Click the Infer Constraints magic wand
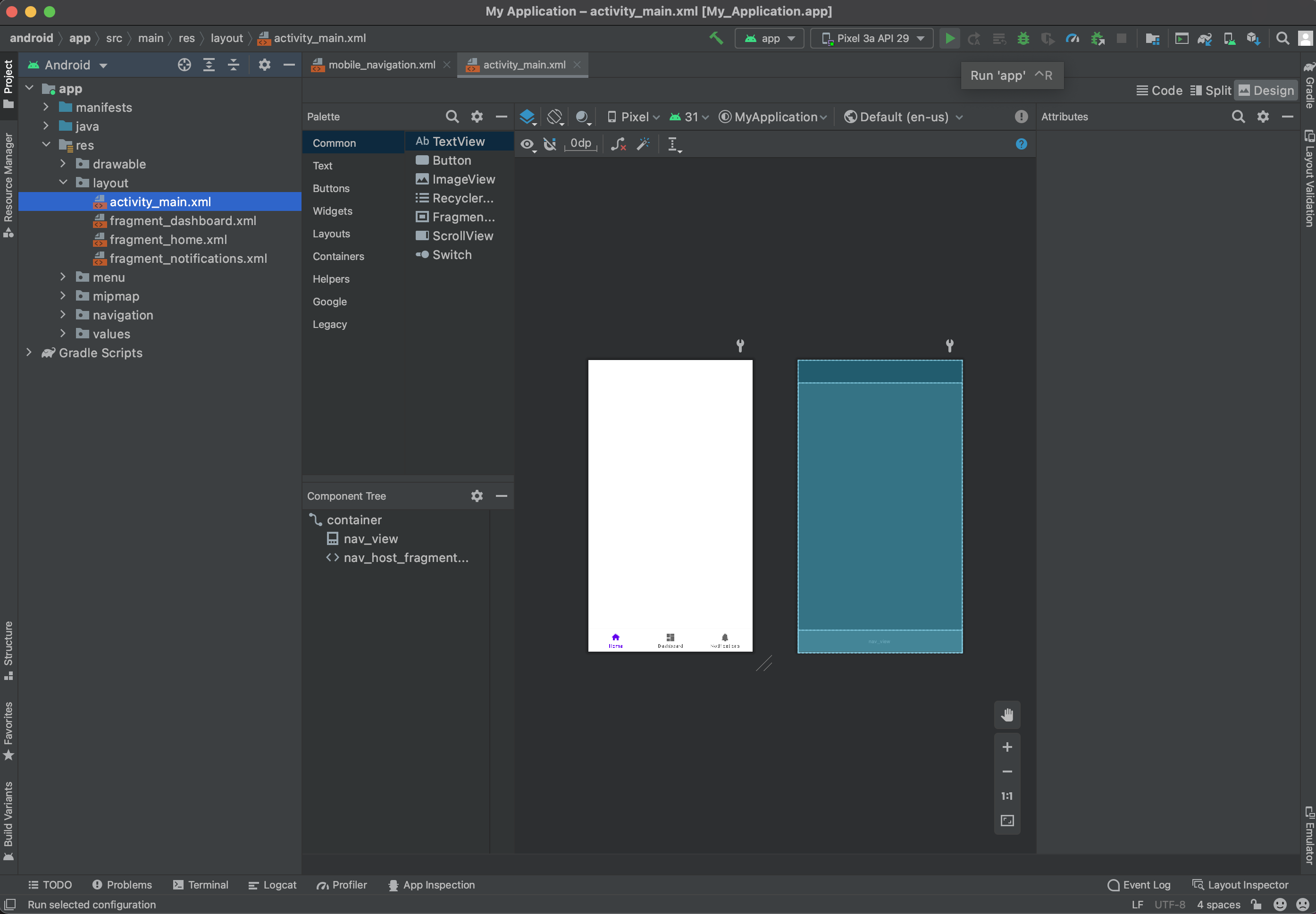Image resolution: width=1316 pixels, height=914 pixels. [x=643, y=144]
